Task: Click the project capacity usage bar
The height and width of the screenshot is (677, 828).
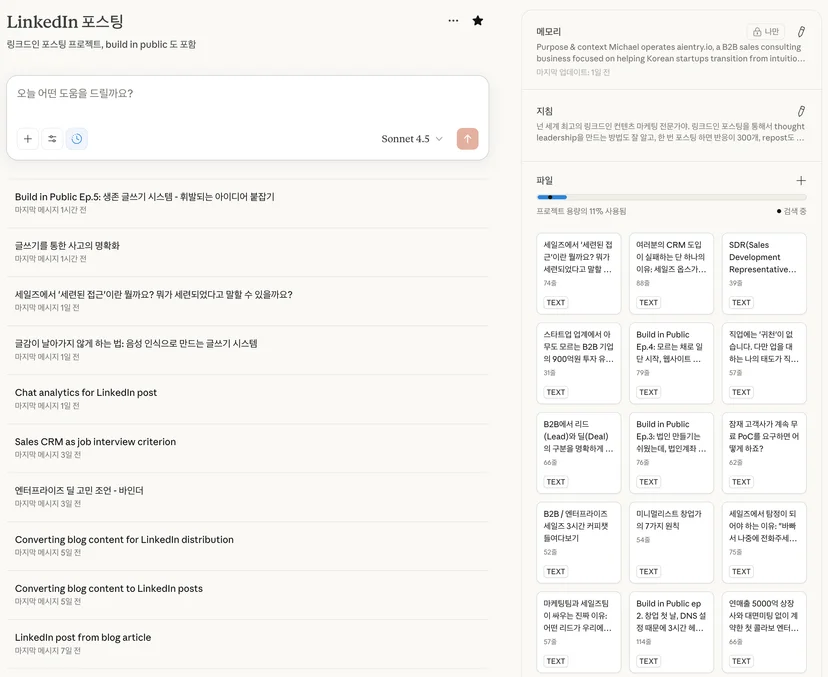Action: [671, 197]
